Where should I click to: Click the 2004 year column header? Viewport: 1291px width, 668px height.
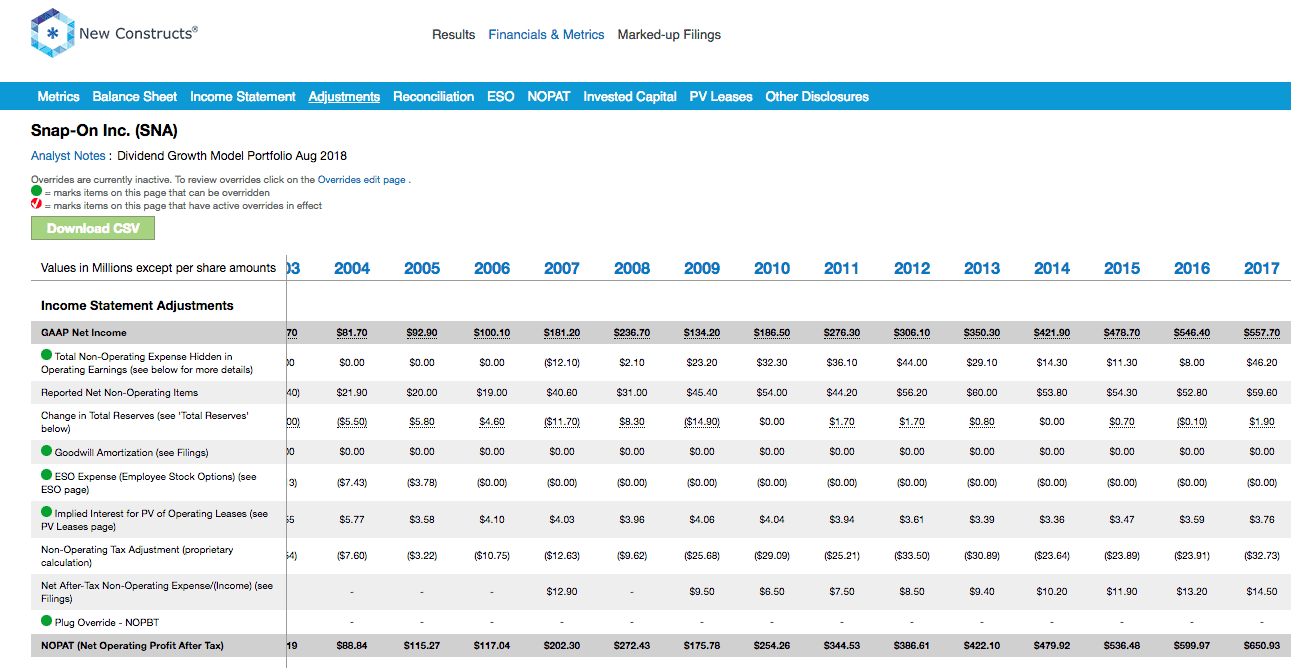pos(352,268)
